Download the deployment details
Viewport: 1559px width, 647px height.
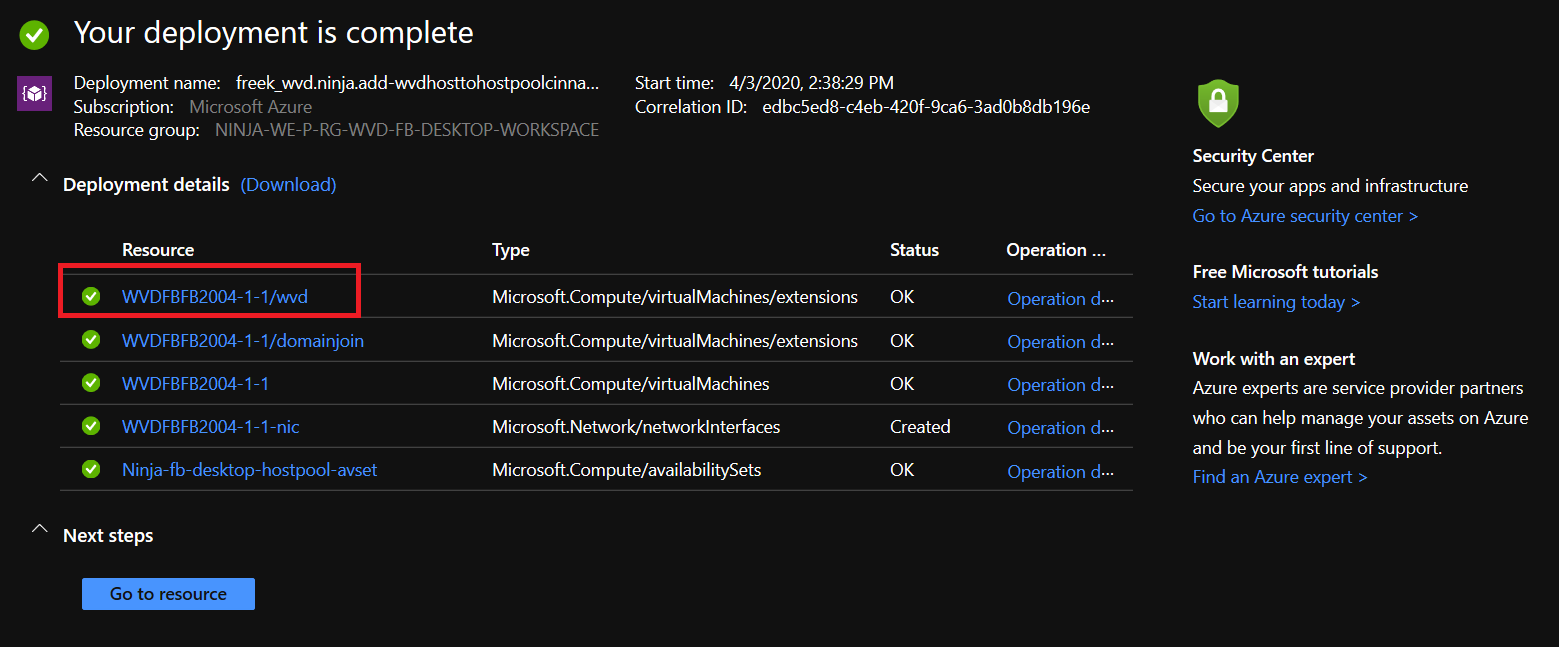[288, 185]
